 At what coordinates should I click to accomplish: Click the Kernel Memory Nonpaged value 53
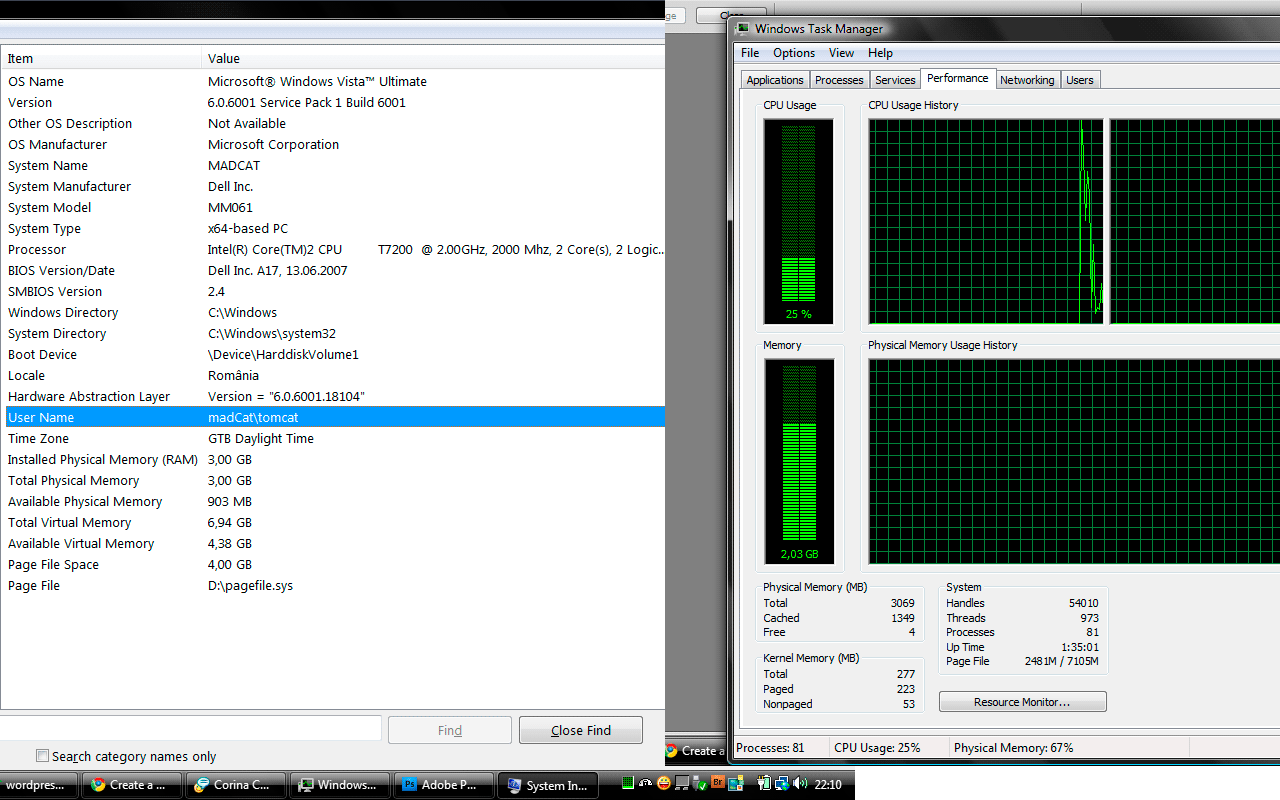click(908, 704)
